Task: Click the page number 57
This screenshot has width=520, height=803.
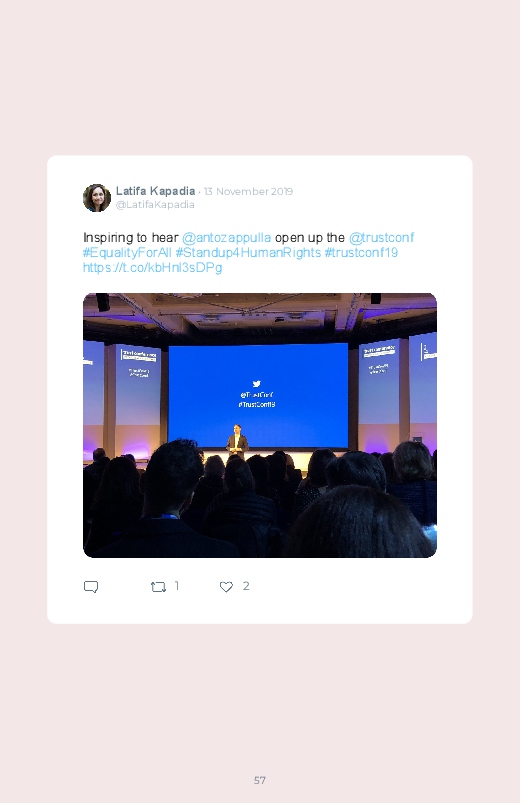Action: (x=260, y=780)
